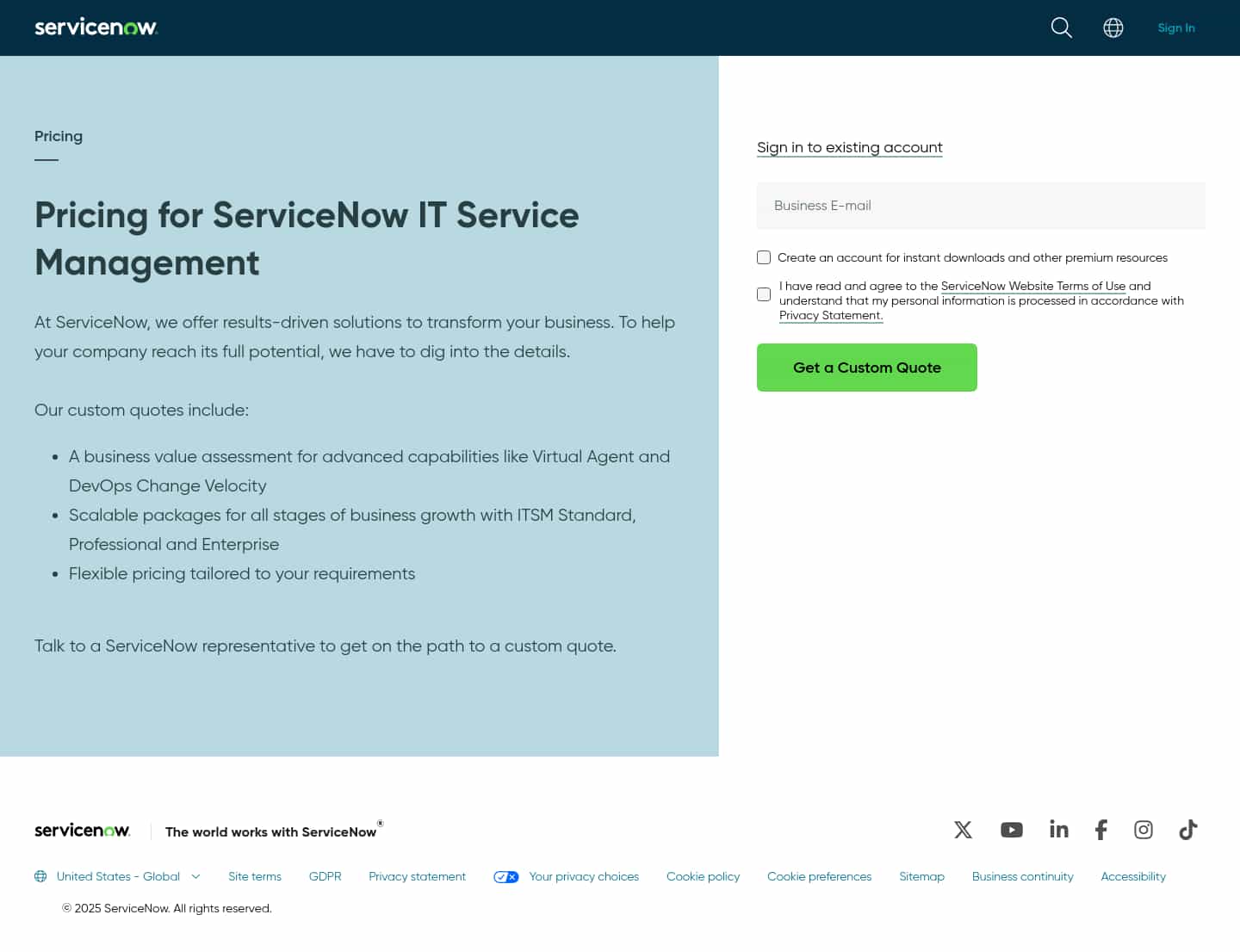Click the Business E-mail input field
The height and width of the screenshot is (952, 1240).
point(981,206)
